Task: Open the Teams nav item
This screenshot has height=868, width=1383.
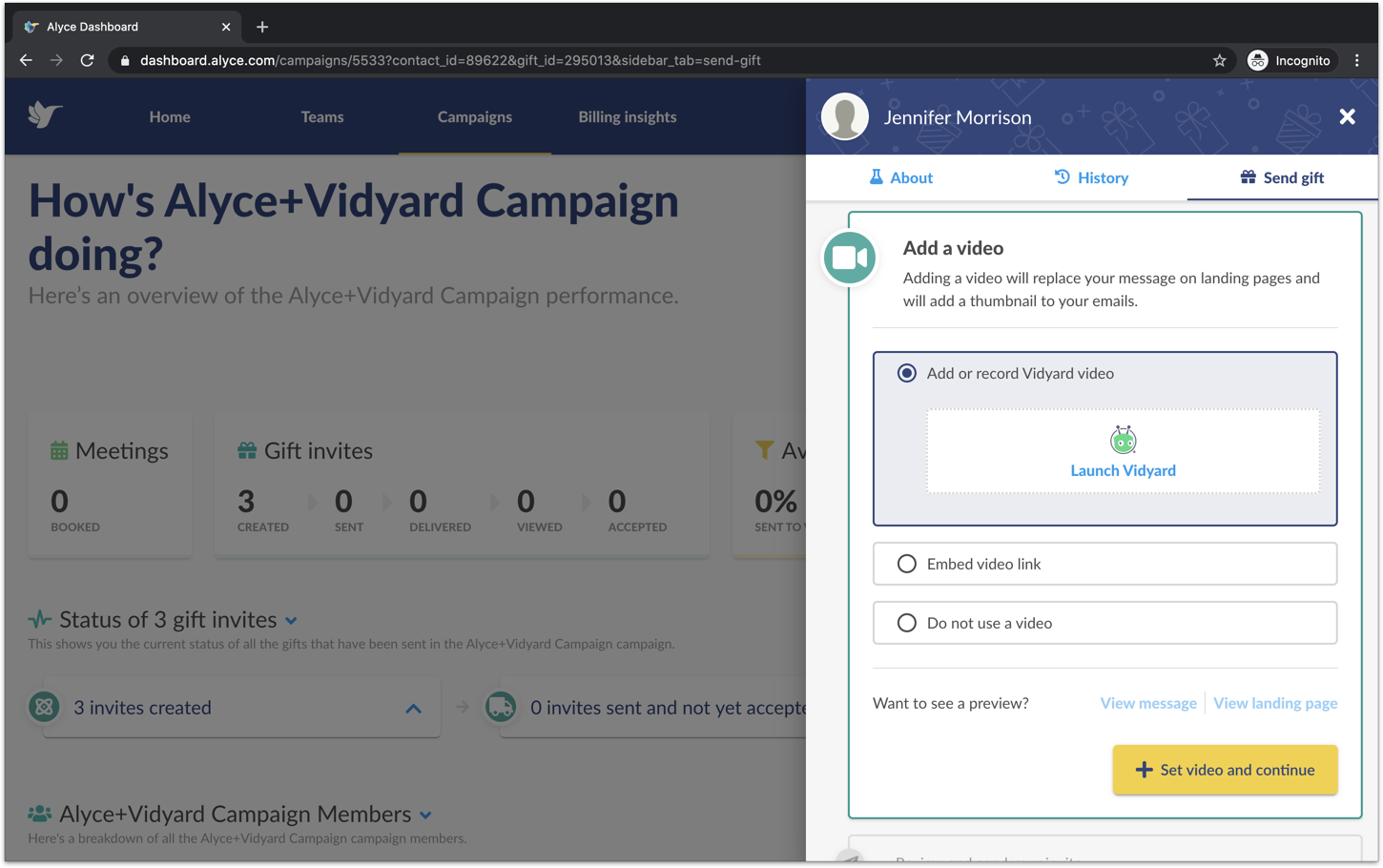Action: [322, 116]
